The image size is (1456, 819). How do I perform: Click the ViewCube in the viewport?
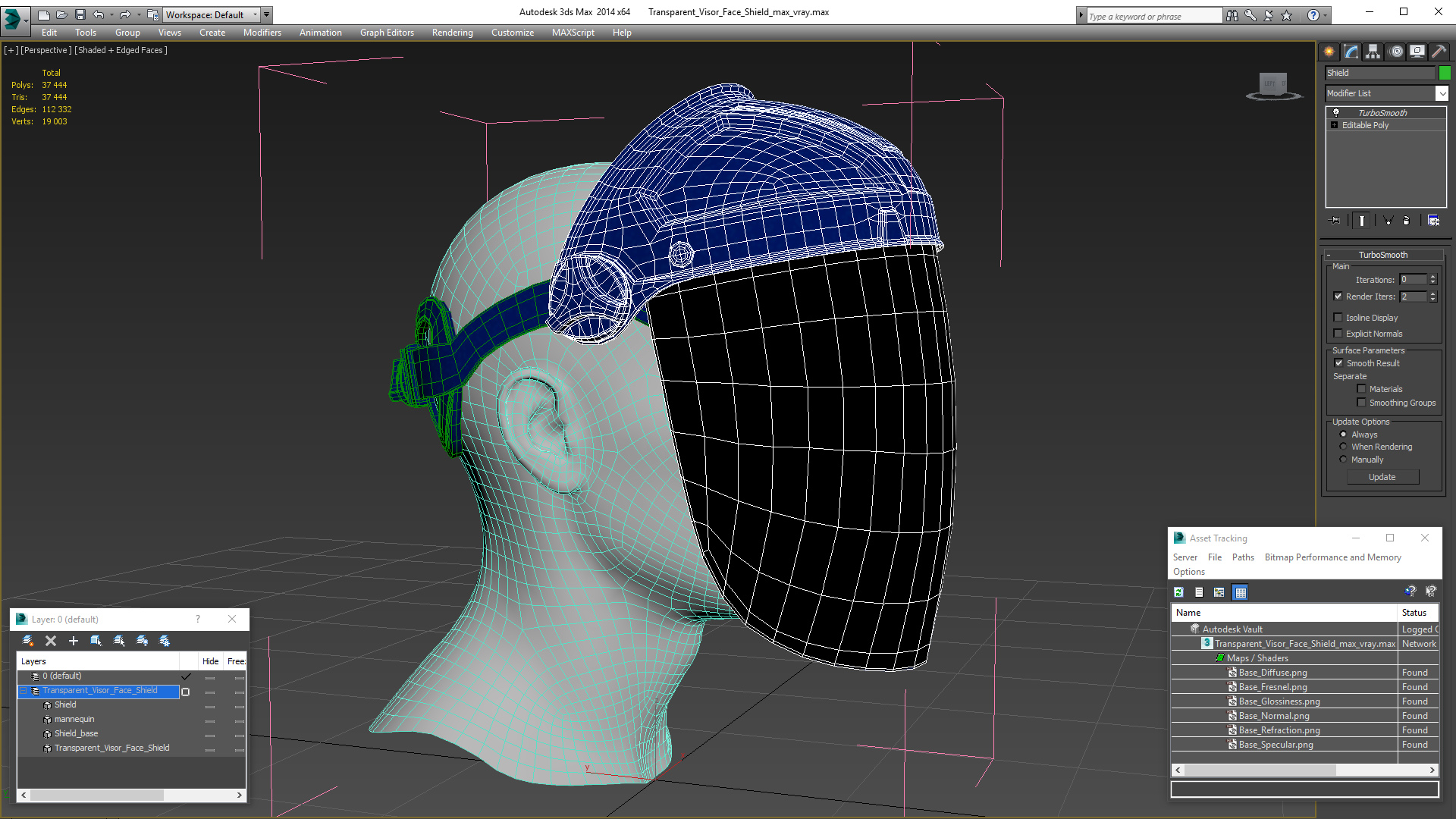[x=1274, y=85]
